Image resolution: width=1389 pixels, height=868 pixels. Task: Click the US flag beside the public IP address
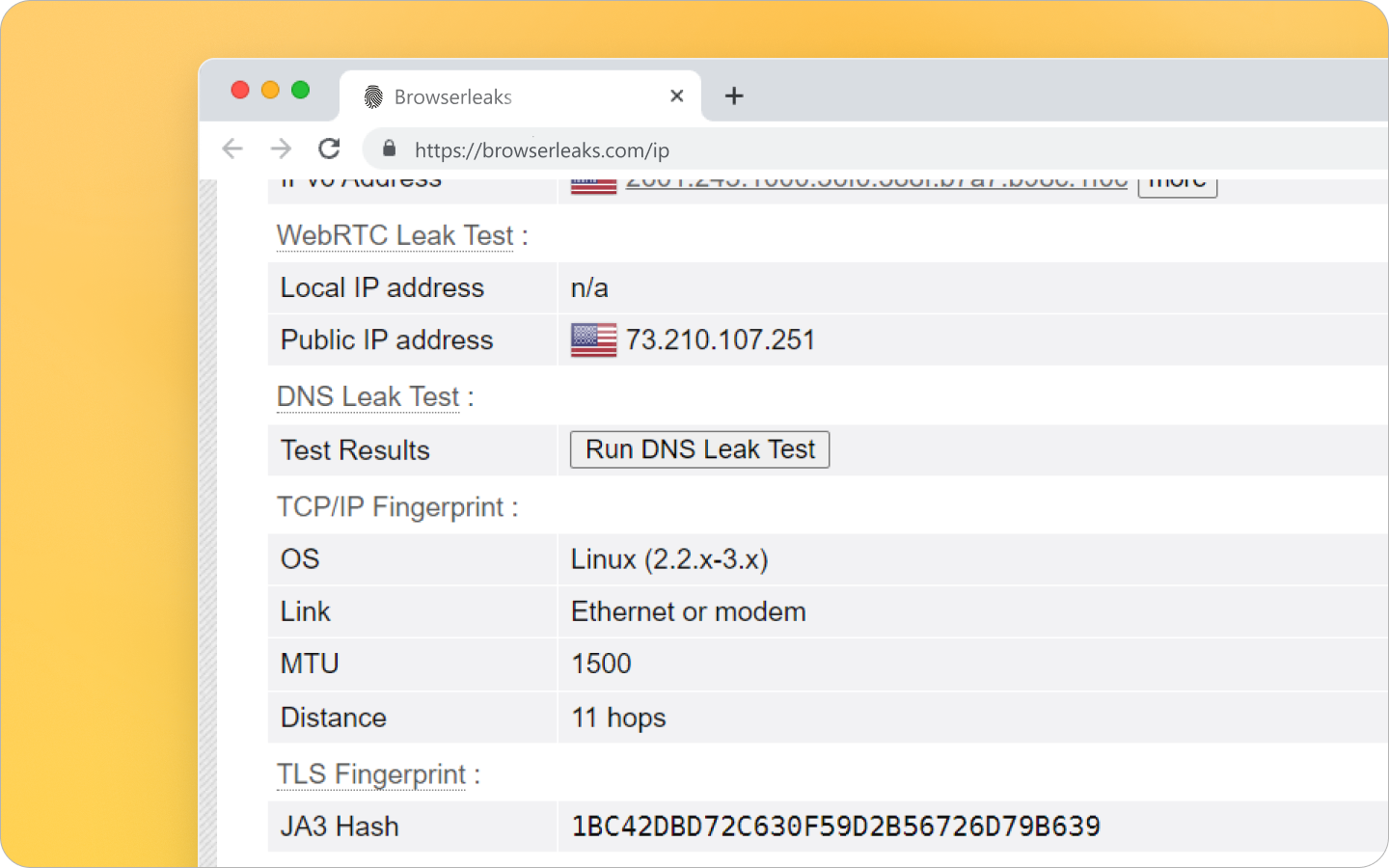pos(592,339)
